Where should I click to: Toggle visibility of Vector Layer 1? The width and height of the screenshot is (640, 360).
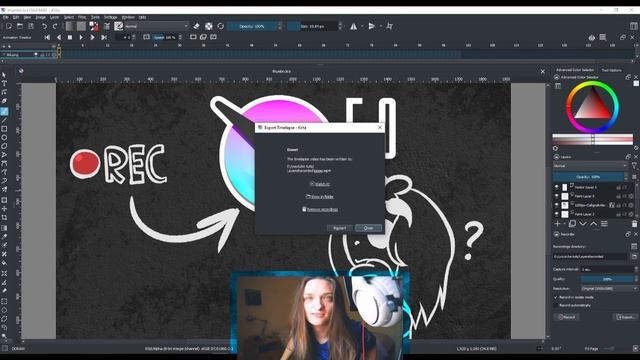point(556,187)
